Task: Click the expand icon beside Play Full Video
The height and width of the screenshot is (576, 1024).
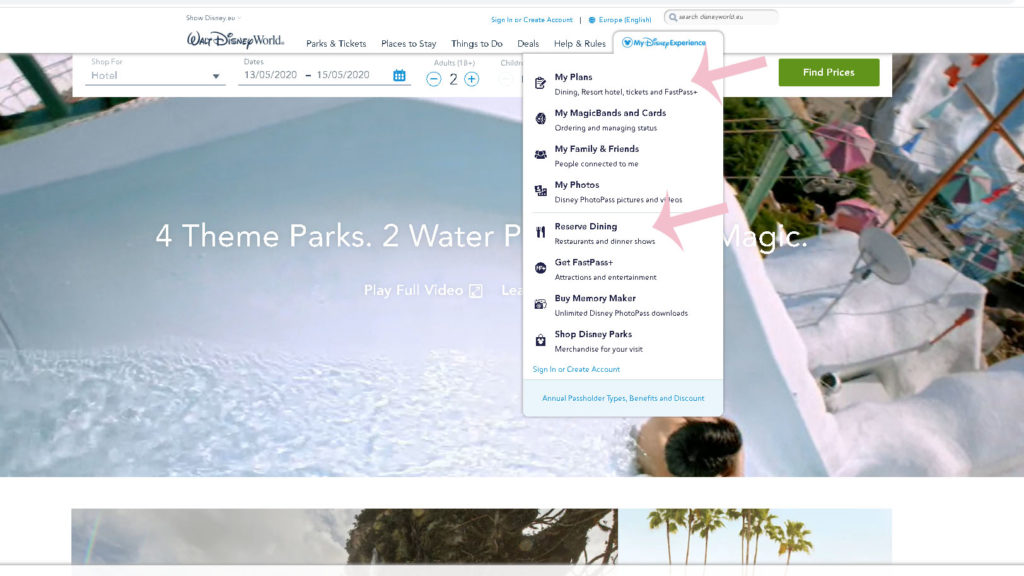Action: pyautogui.click(x=475, y=291)
